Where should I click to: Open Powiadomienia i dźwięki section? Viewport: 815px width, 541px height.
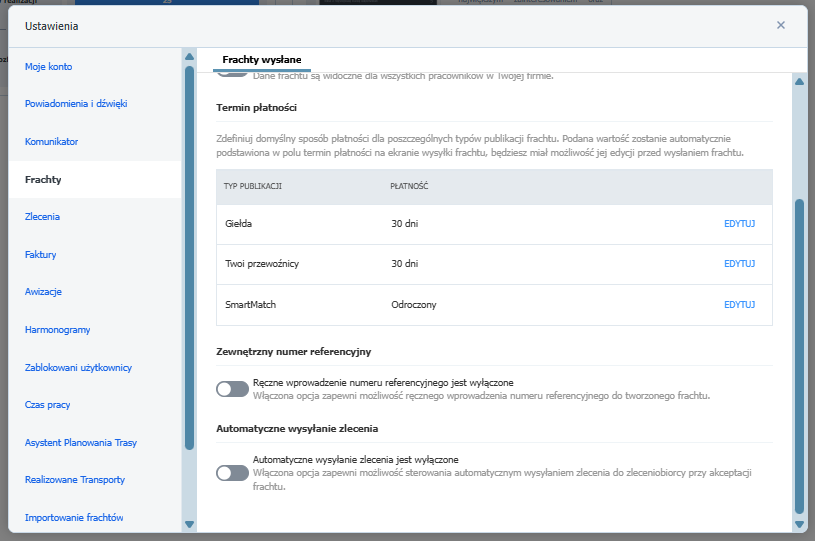[76, 103]
